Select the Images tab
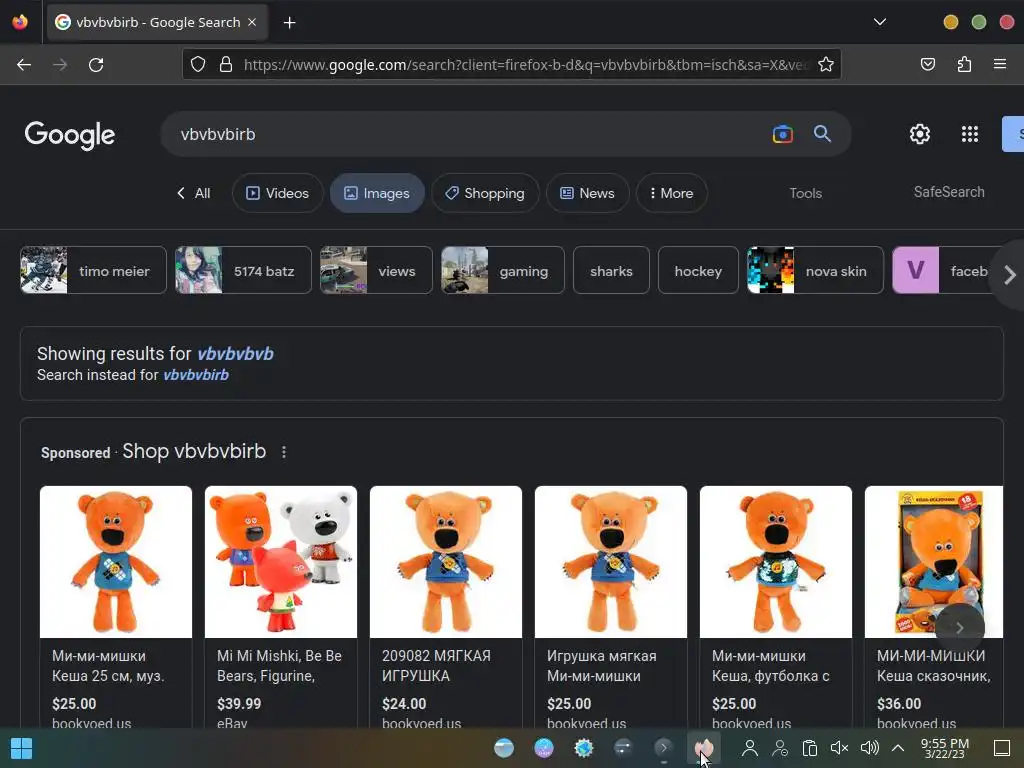1024x768 pixels. coord(377,193)
